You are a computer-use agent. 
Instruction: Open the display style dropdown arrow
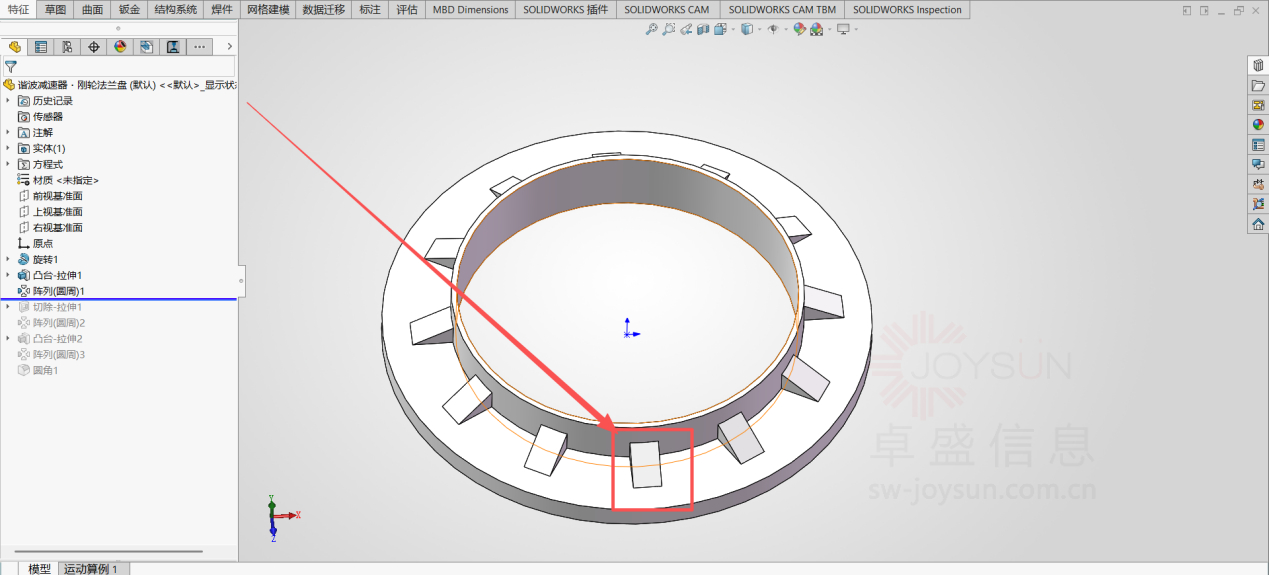click(760, 29)
